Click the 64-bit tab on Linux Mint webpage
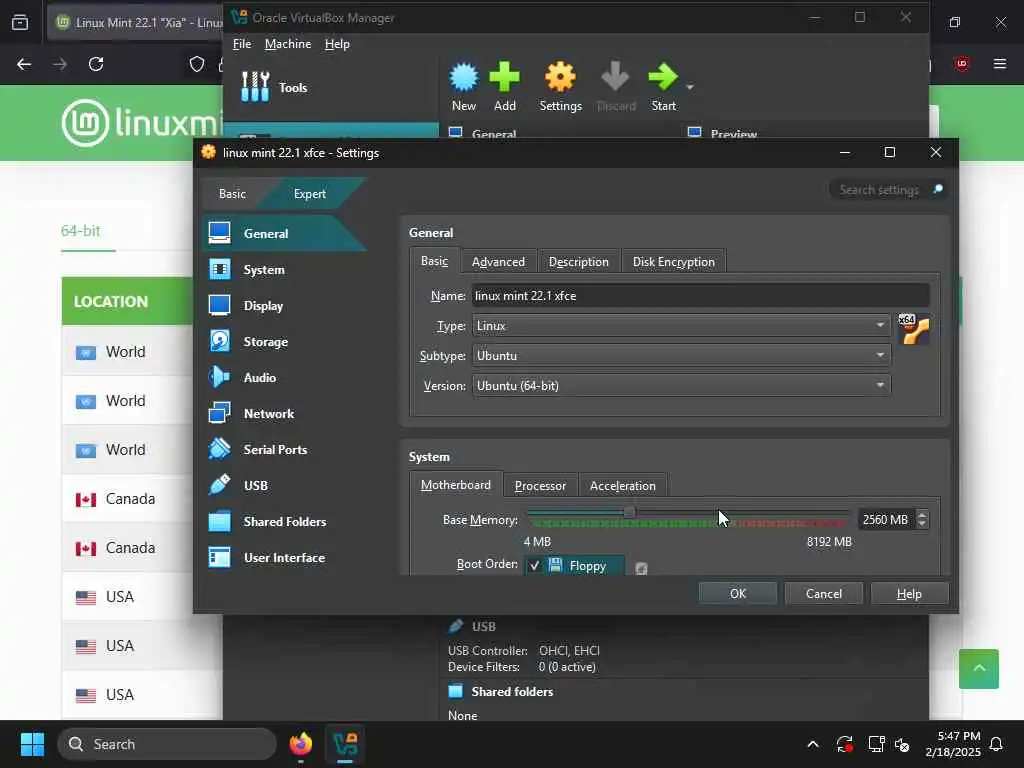 (81, 231)
